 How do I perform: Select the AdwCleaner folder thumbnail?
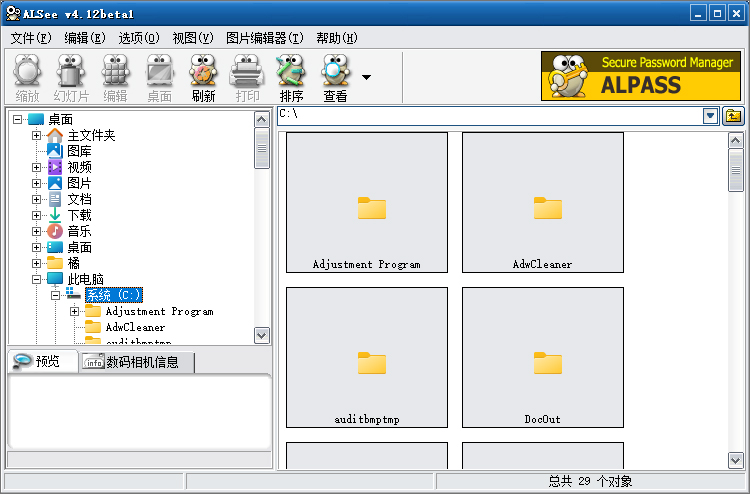click(x=543, y=203)
